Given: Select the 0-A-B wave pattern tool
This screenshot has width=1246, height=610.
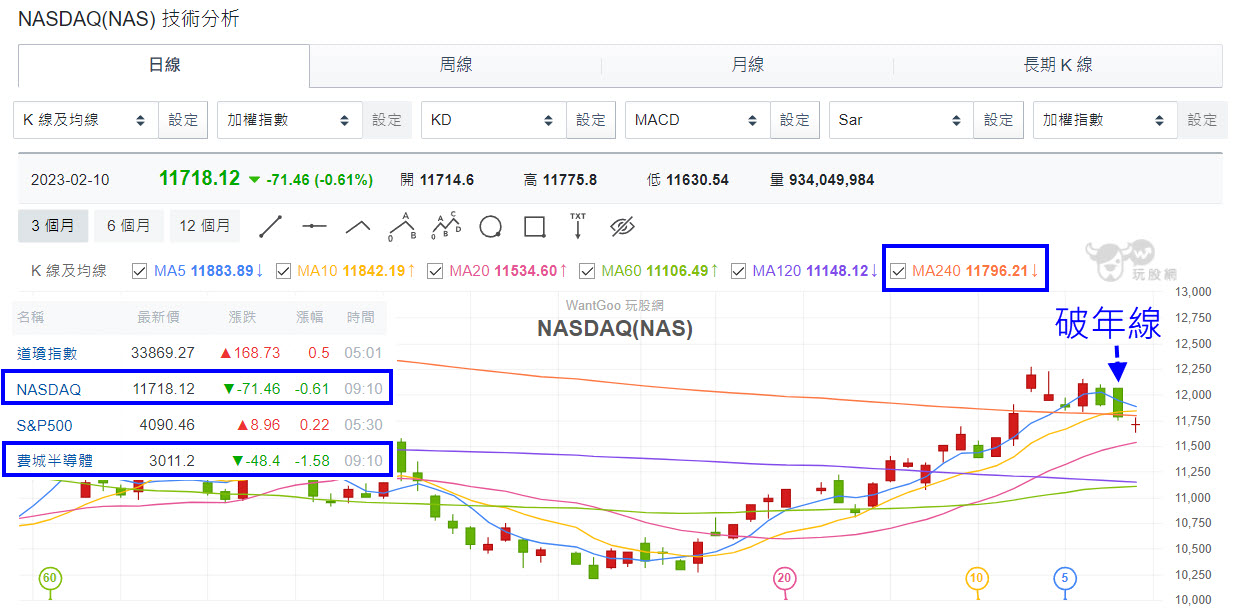Looking at the screenshot, I should click(402, 226).
